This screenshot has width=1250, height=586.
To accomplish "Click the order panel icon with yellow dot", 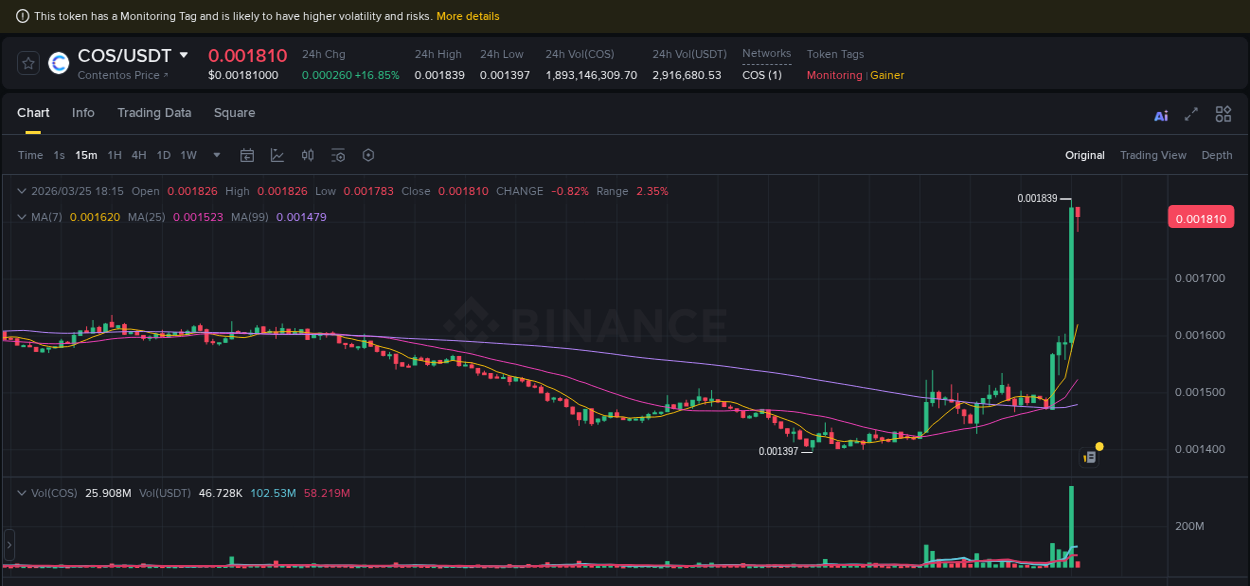I will 1090,454.
